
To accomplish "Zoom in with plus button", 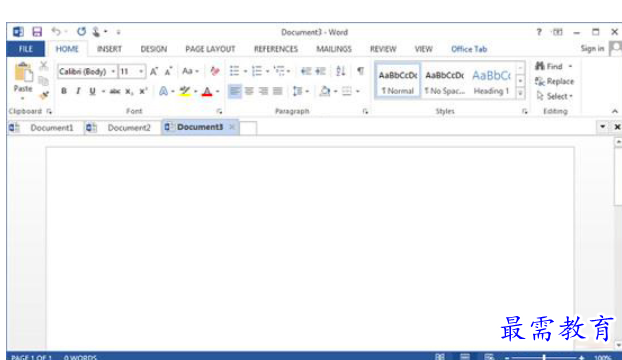I will click(581, 357).
